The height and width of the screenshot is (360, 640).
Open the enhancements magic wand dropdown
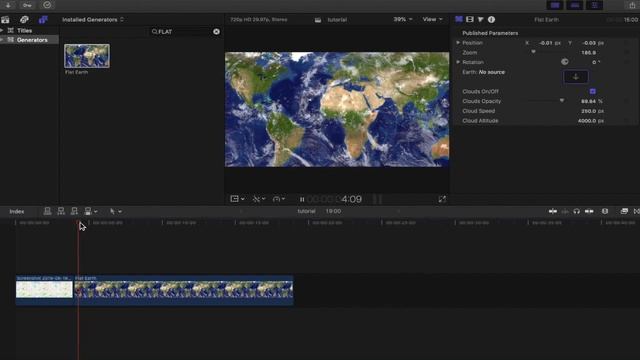259,199
